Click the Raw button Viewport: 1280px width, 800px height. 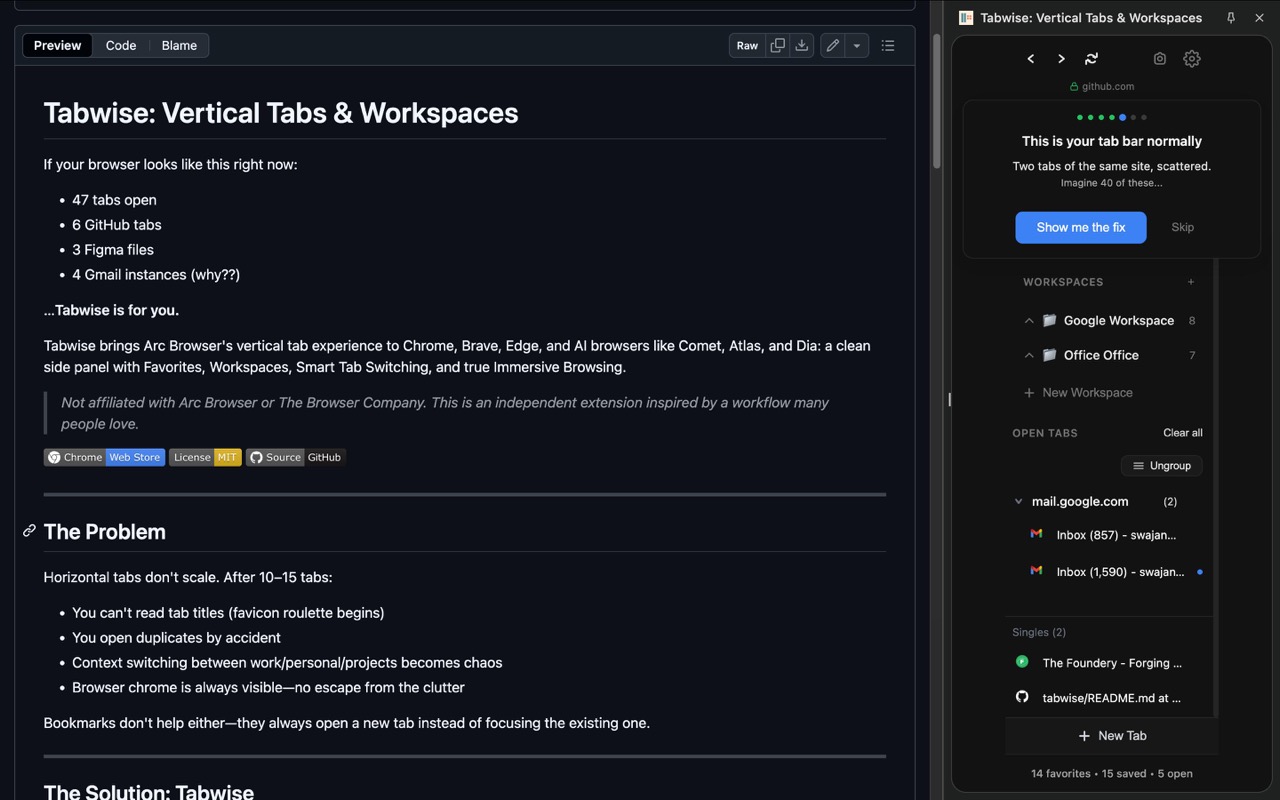pos(748,45)
